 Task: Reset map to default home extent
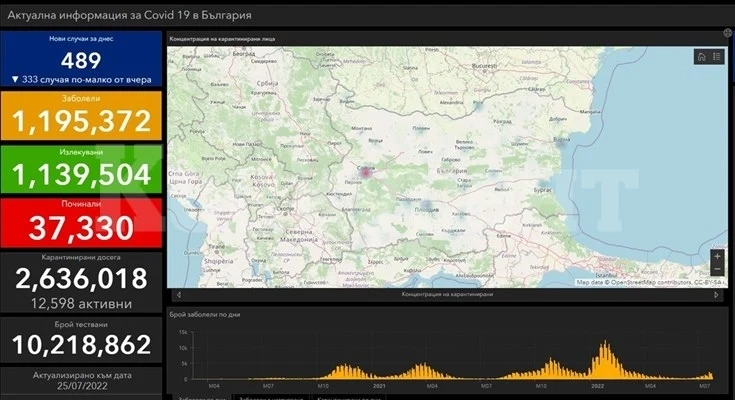click(701, 57)
